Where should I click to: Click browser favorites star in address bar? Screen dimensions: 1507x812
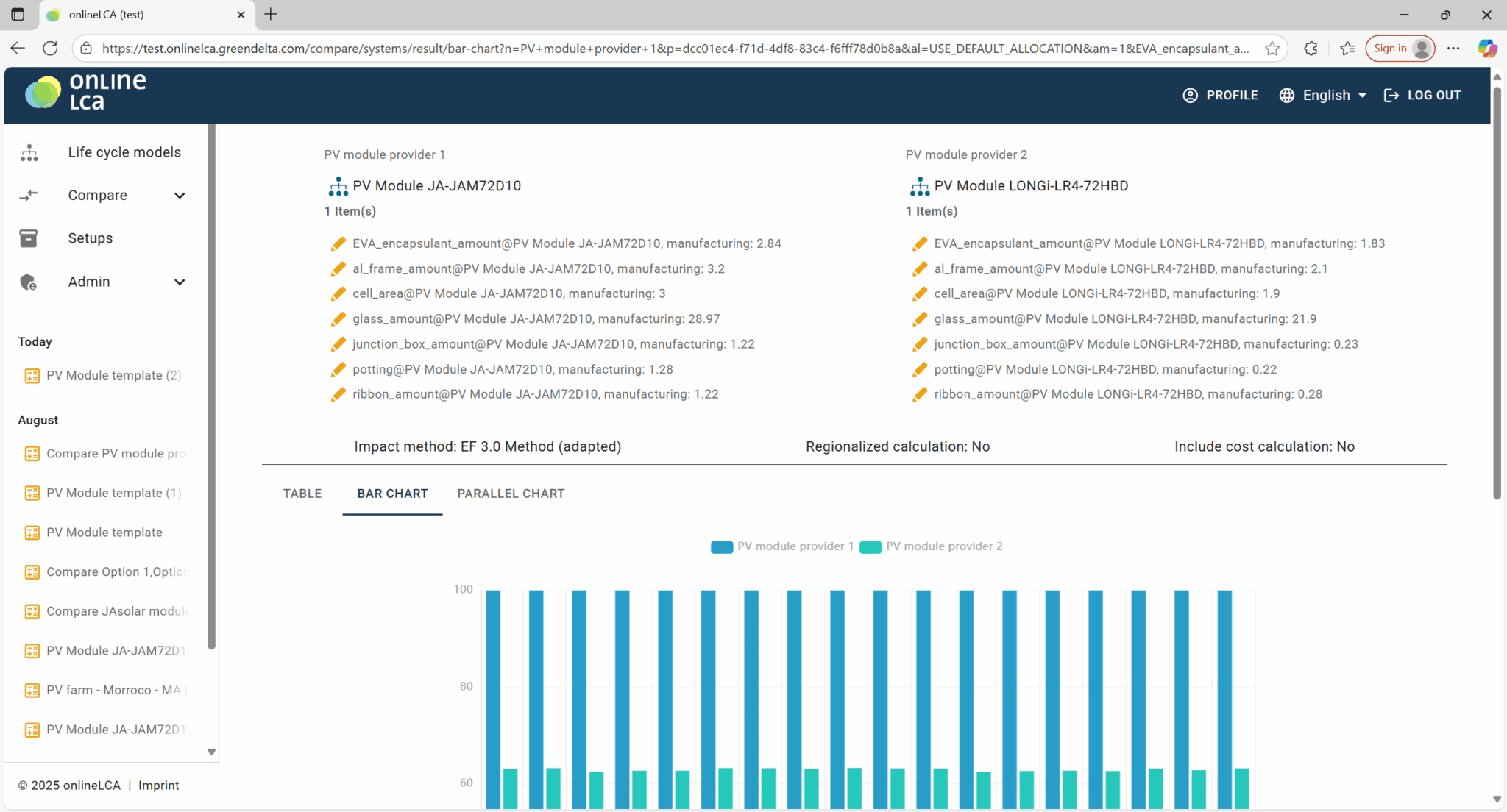coord(1272,49)
